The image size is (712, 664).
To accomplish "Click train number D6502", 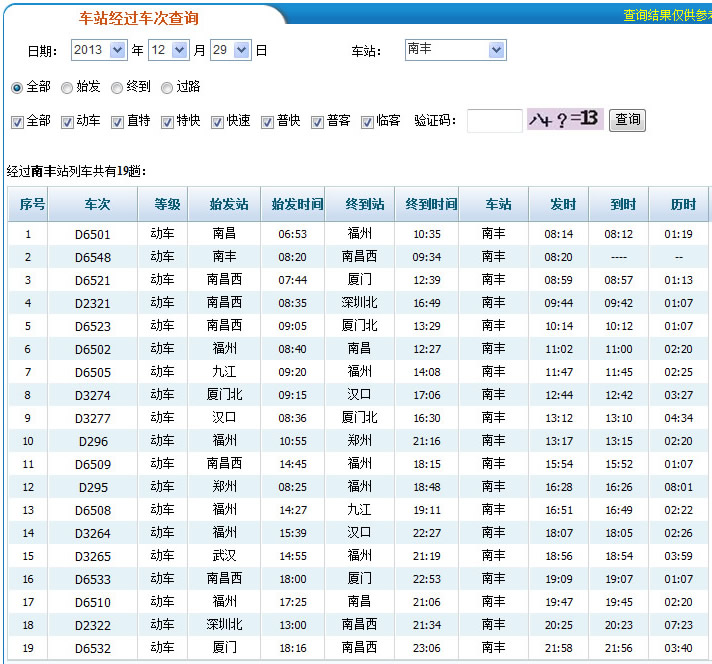I will [93, 349].
